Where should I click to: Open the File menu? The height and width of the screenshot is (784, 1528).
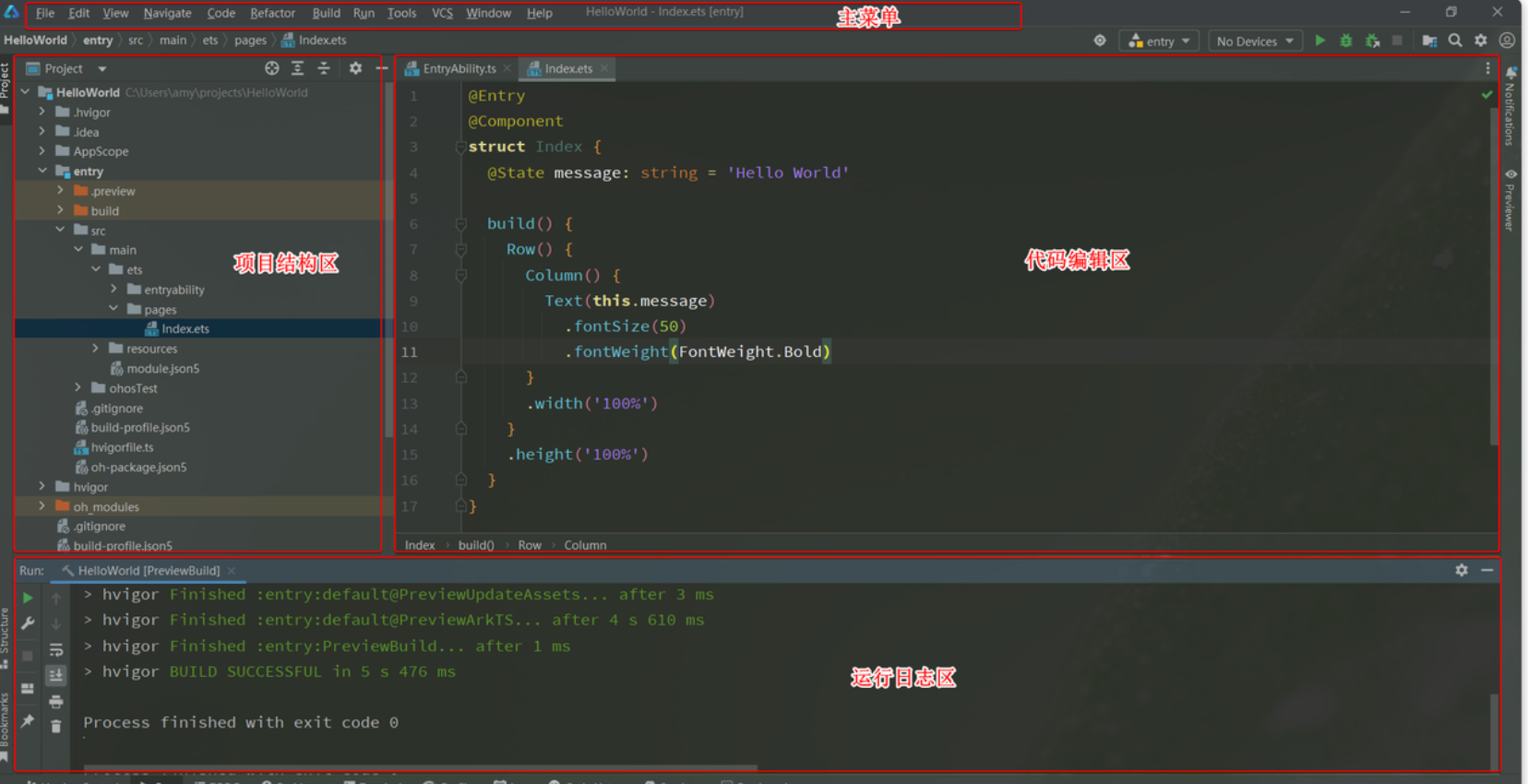click(x=45, y=13)
